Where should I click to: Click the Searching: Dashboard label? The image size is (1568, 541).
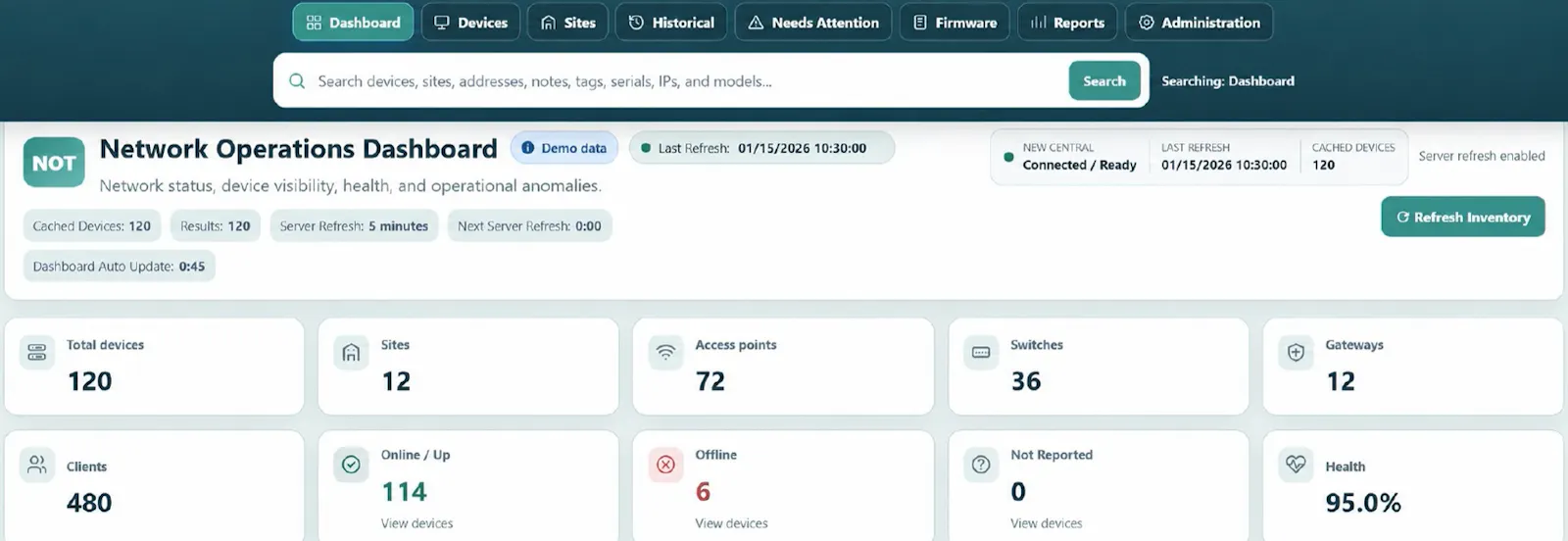(x=1228, y=81)
